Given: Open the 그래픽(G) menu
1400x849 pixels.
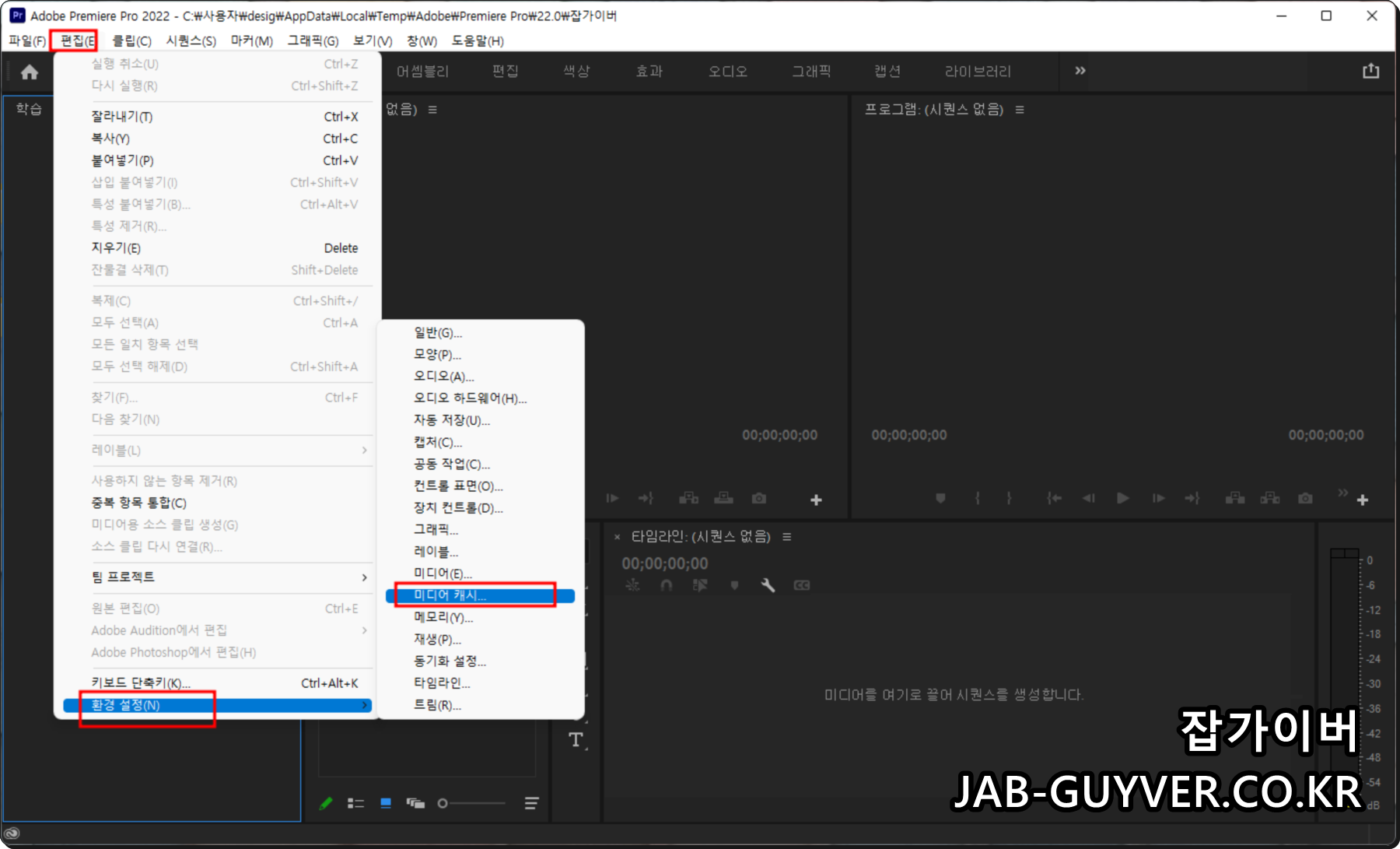Looking at the screenshot, I should coord(313,40).
